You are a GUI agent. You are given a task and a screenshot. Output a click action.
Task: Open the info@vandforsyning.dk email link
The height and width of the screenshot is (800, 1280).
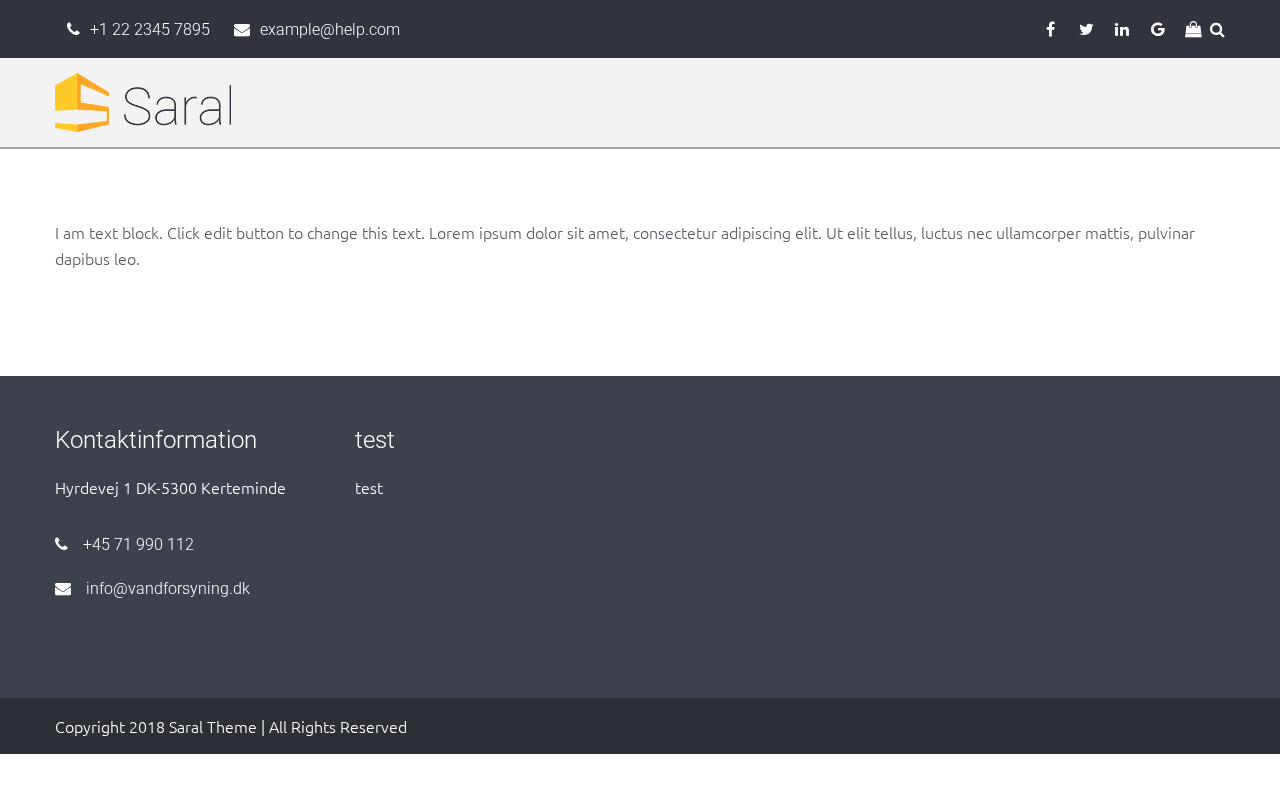click(x=168, y=589)
